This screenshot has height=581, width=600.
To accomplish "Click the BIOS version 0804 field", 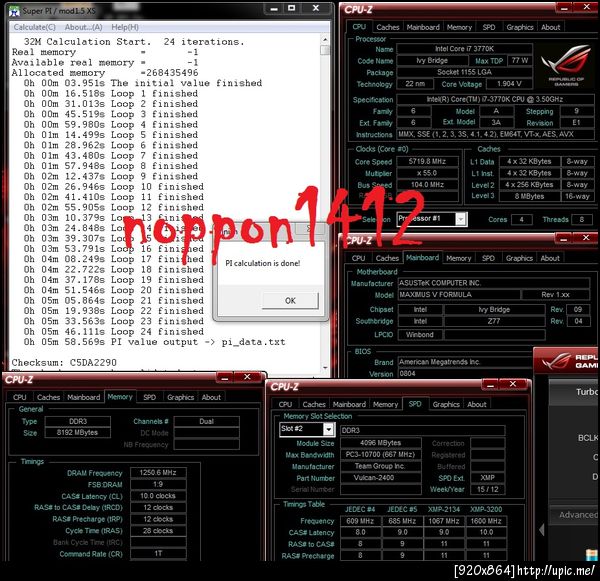I will [465, 374].
